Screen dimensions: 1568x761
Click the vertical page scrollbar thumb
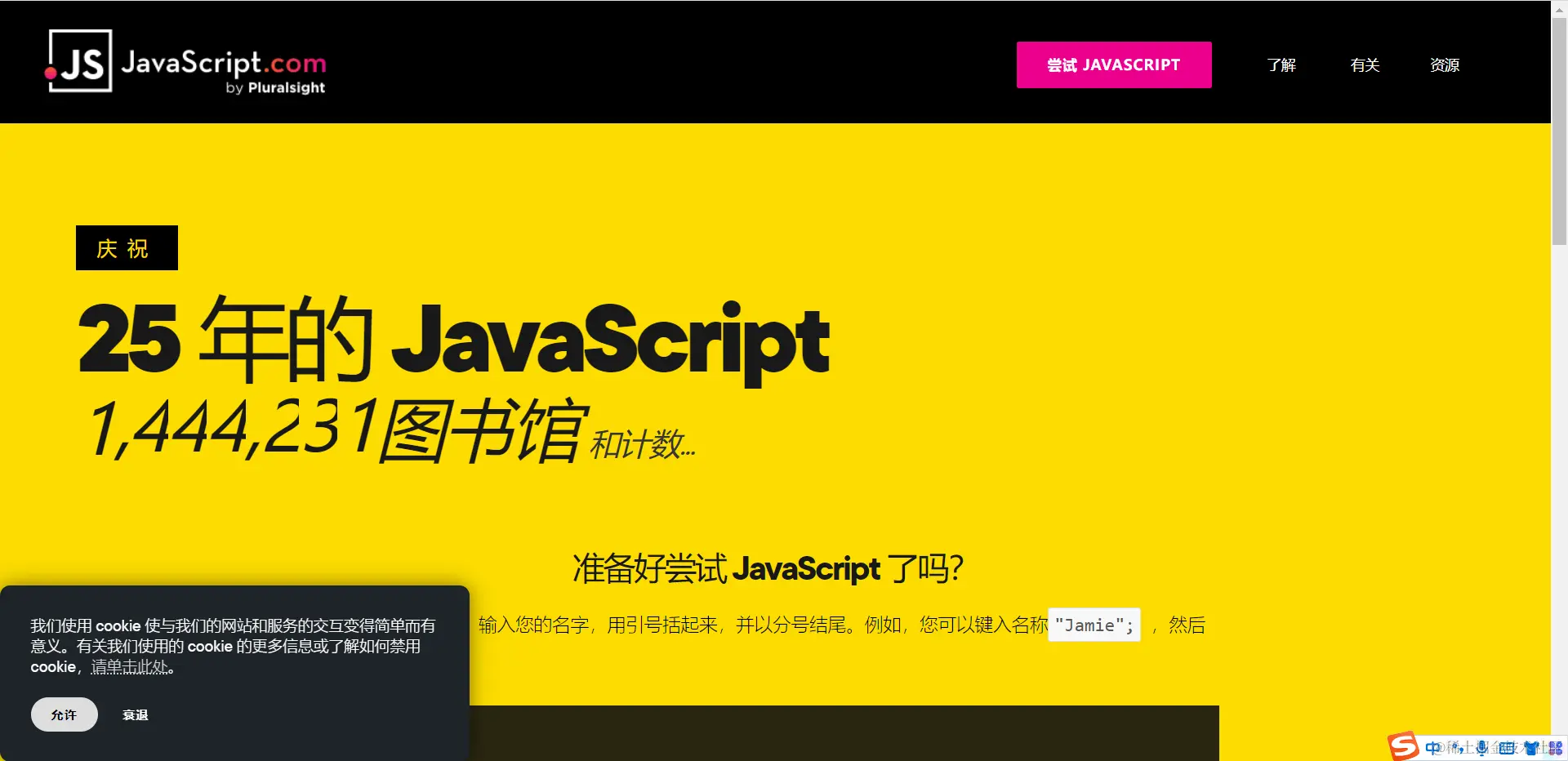[x=1559, y=131]
